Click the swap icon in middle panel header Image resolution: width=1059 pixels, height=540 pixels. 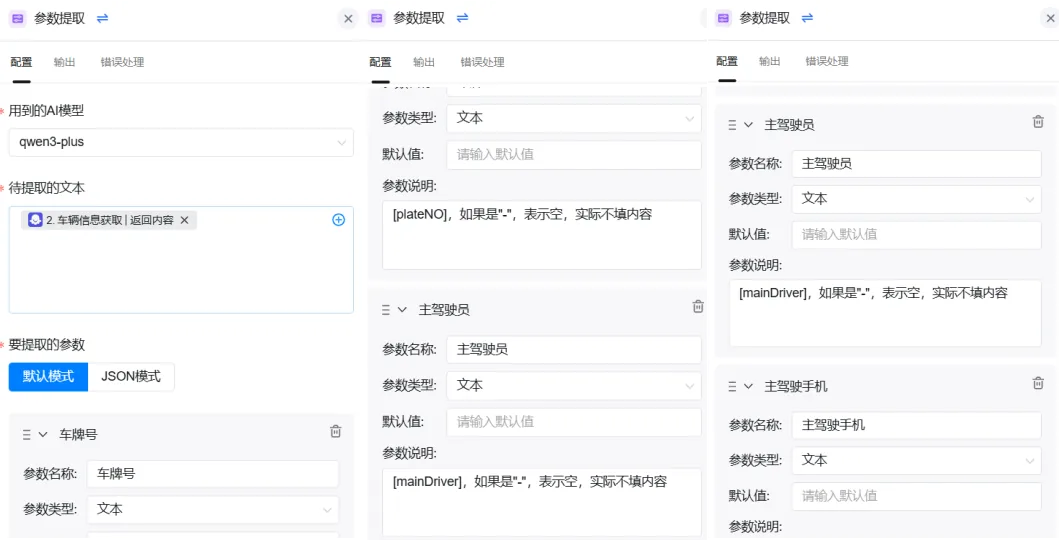(x=463, y=18)
